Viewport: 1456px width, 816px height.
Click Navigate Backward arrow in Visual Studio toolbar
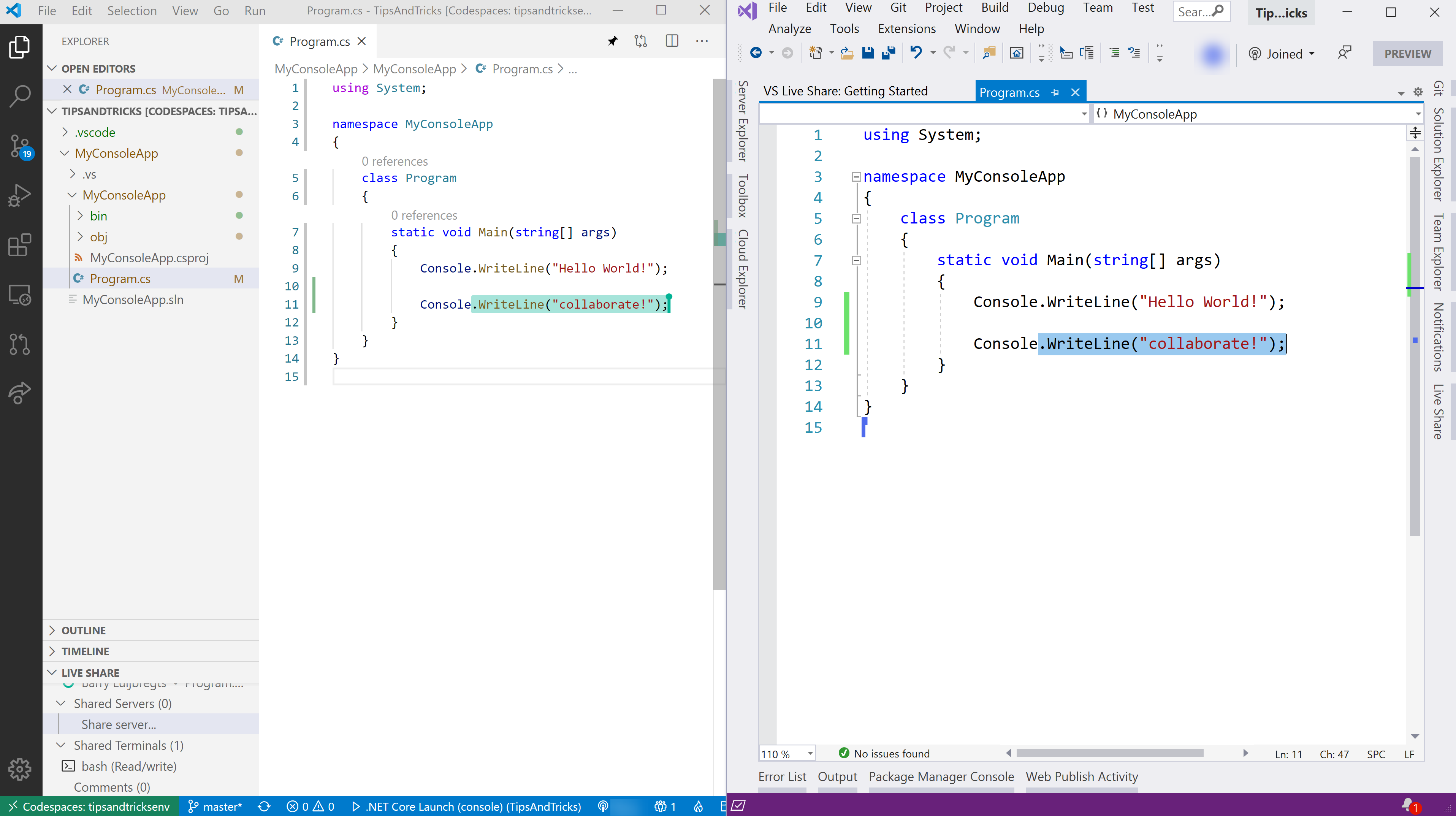(x=756, y=53)
